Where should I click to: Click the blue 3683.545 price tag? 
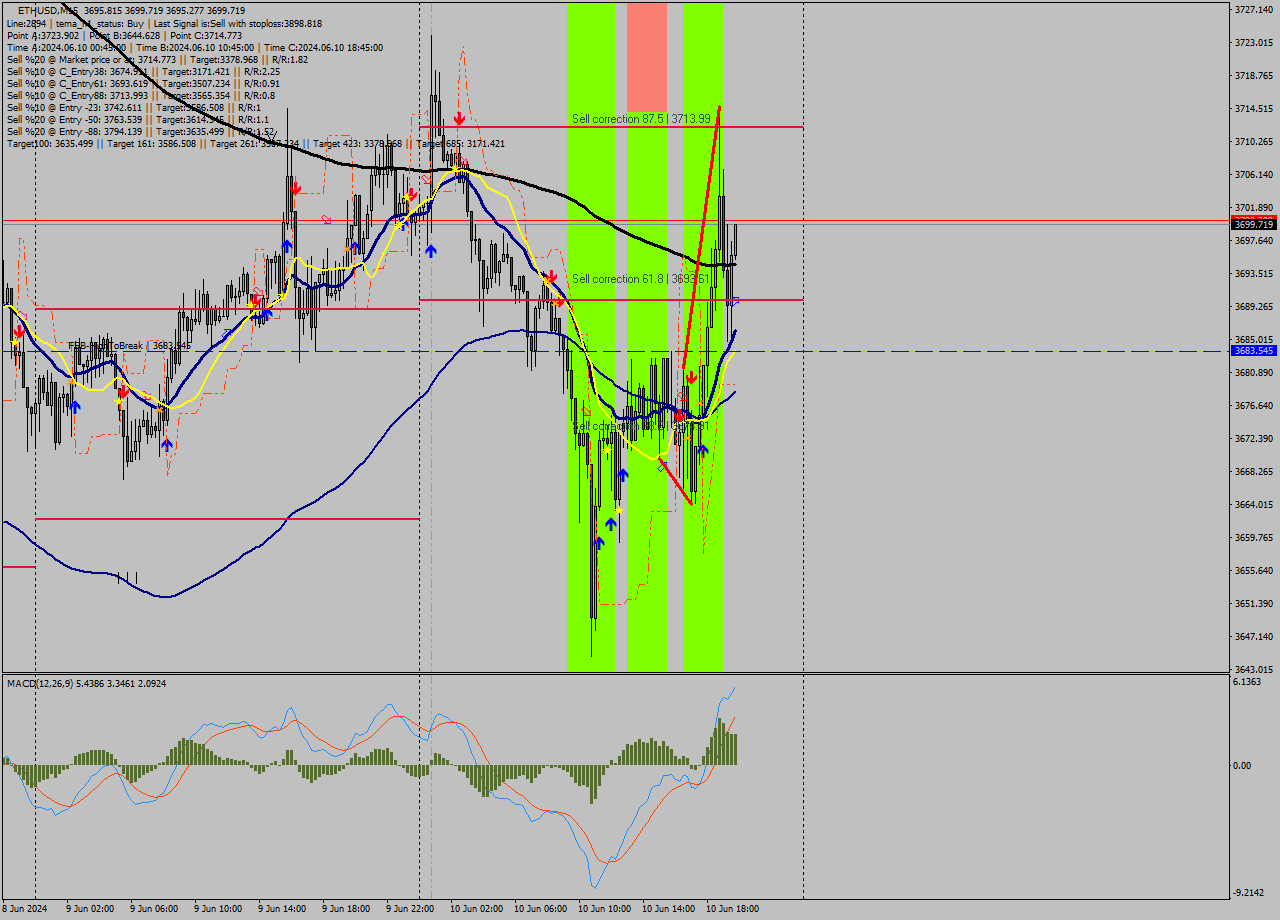[x=1253, y=352]
